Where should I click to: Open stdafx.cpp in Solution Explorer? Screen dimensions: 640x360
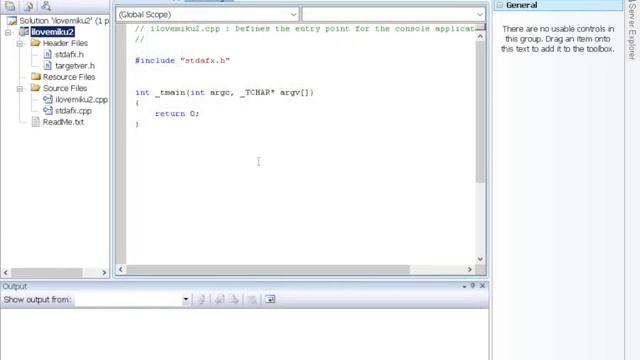click(73, 111)
